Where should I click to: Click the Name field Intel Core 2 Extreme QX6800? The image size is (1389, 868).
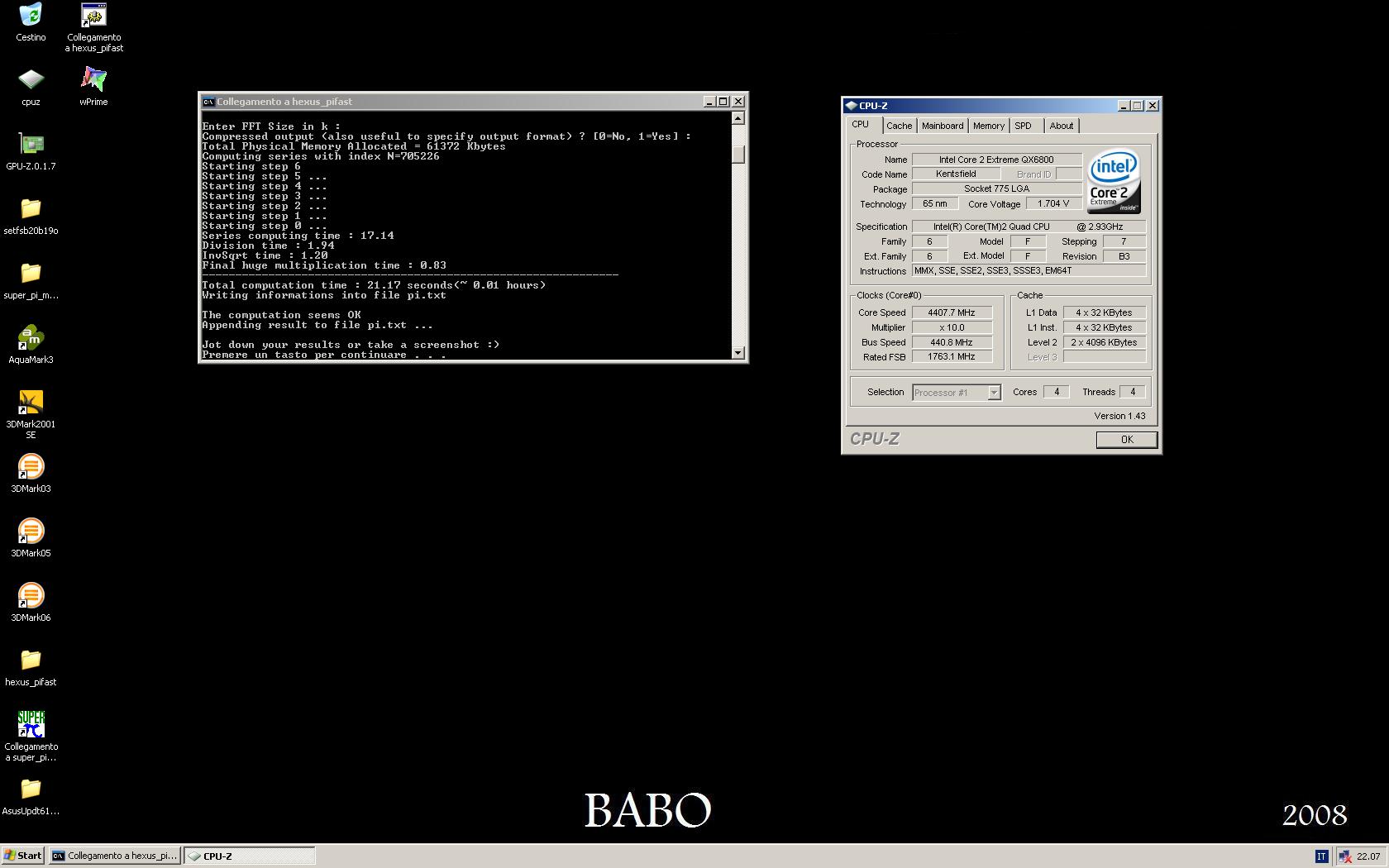pyautogui.click(x=996, y=160)
